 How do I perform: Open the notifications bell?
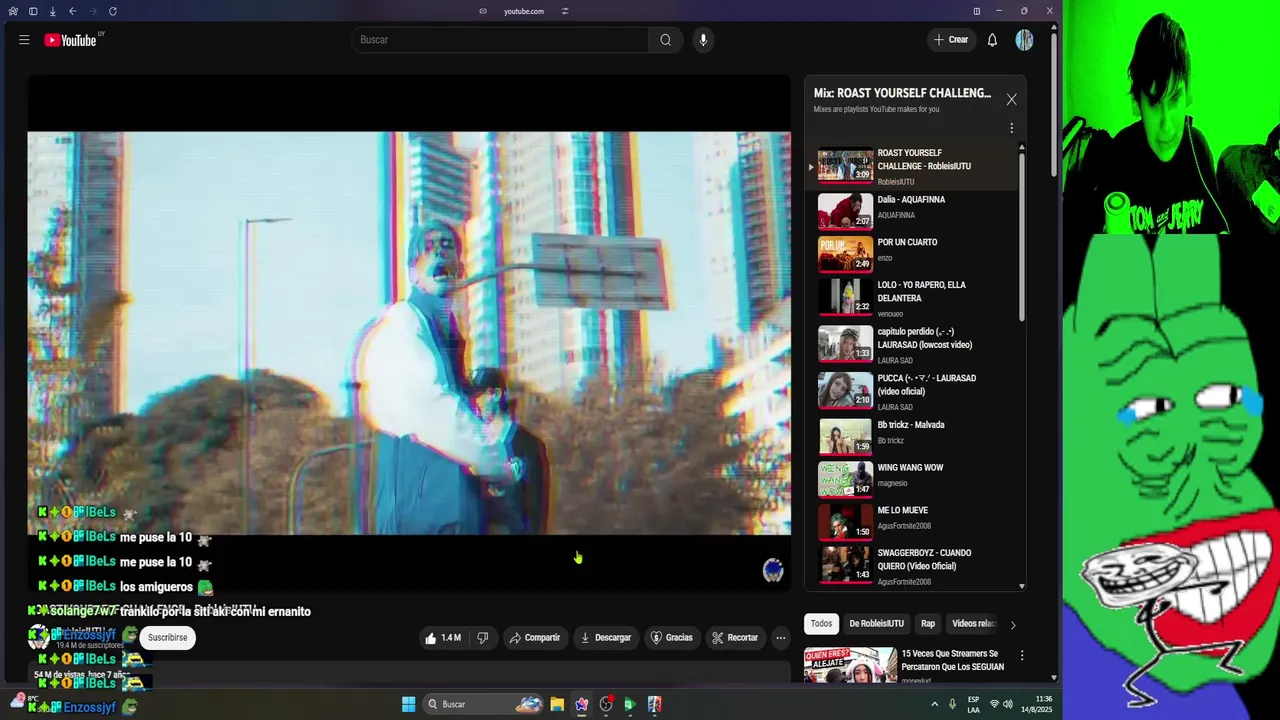[x=992, y=40]
